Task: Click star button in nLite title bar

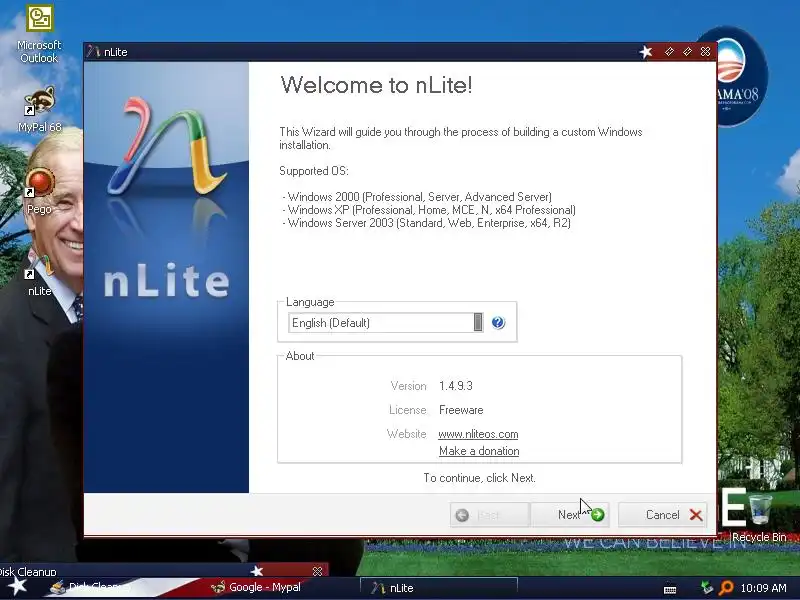Action: [646, 52]
